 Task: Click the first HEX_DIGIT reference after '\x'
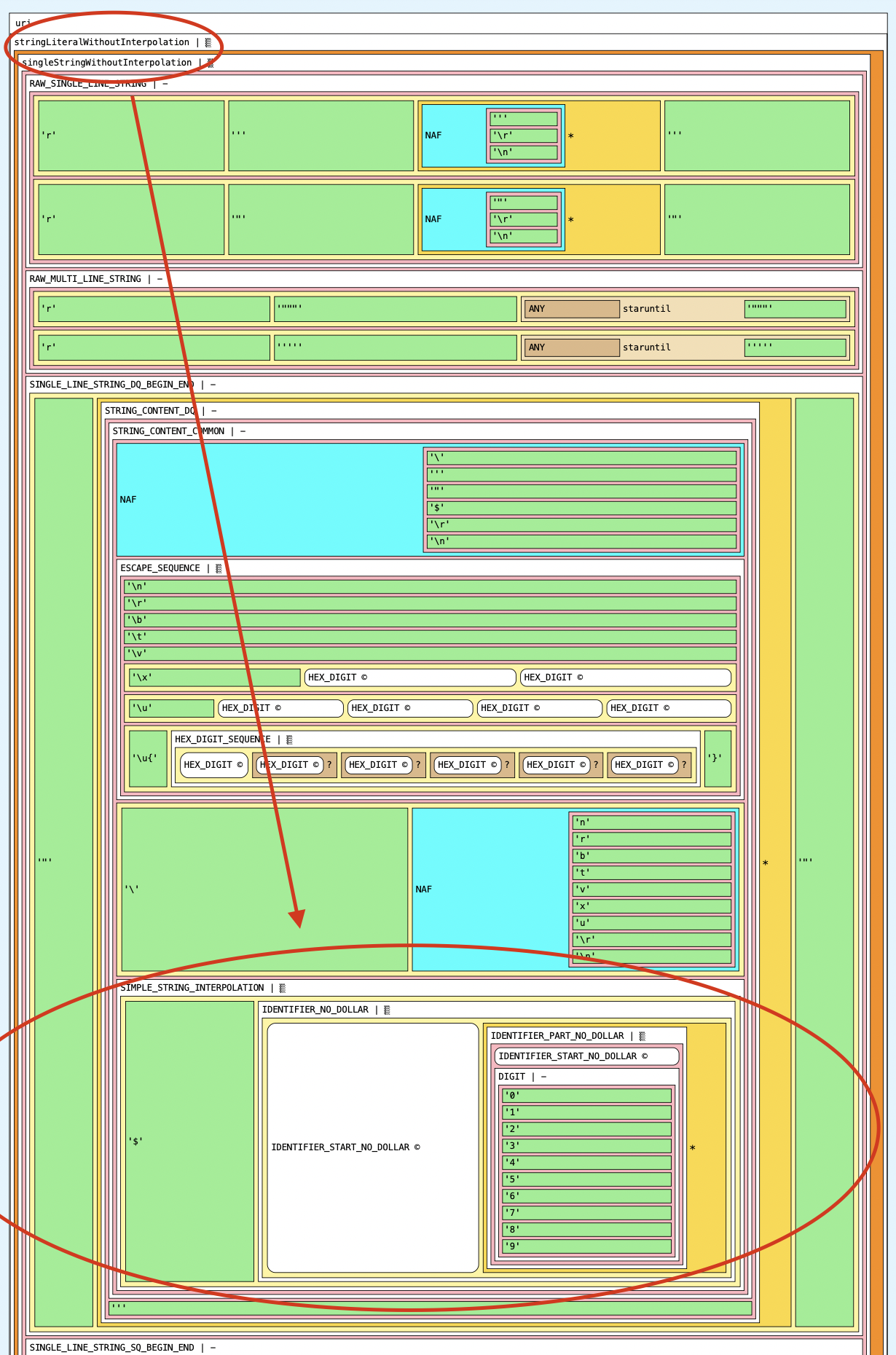410,677
